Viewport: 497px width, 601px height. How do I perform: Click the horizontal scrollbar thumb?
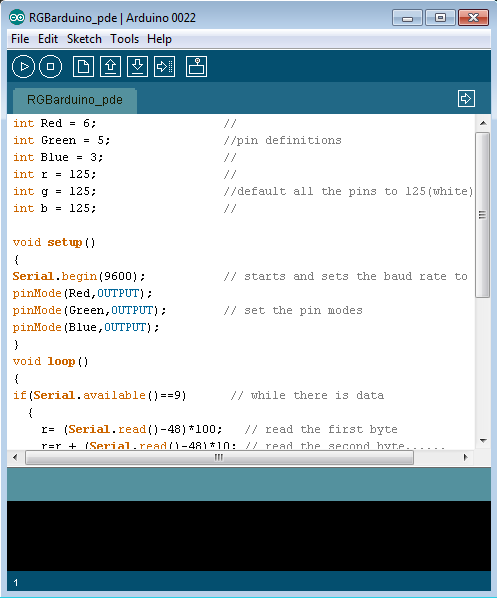(x=219, y=457)
